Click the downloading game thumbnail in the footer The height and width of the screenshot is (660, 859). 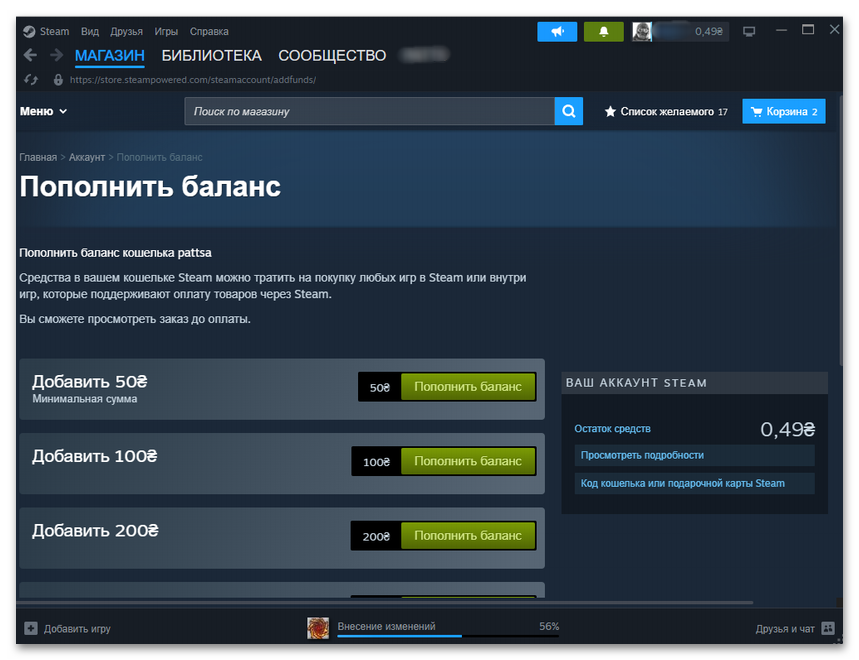318,628
